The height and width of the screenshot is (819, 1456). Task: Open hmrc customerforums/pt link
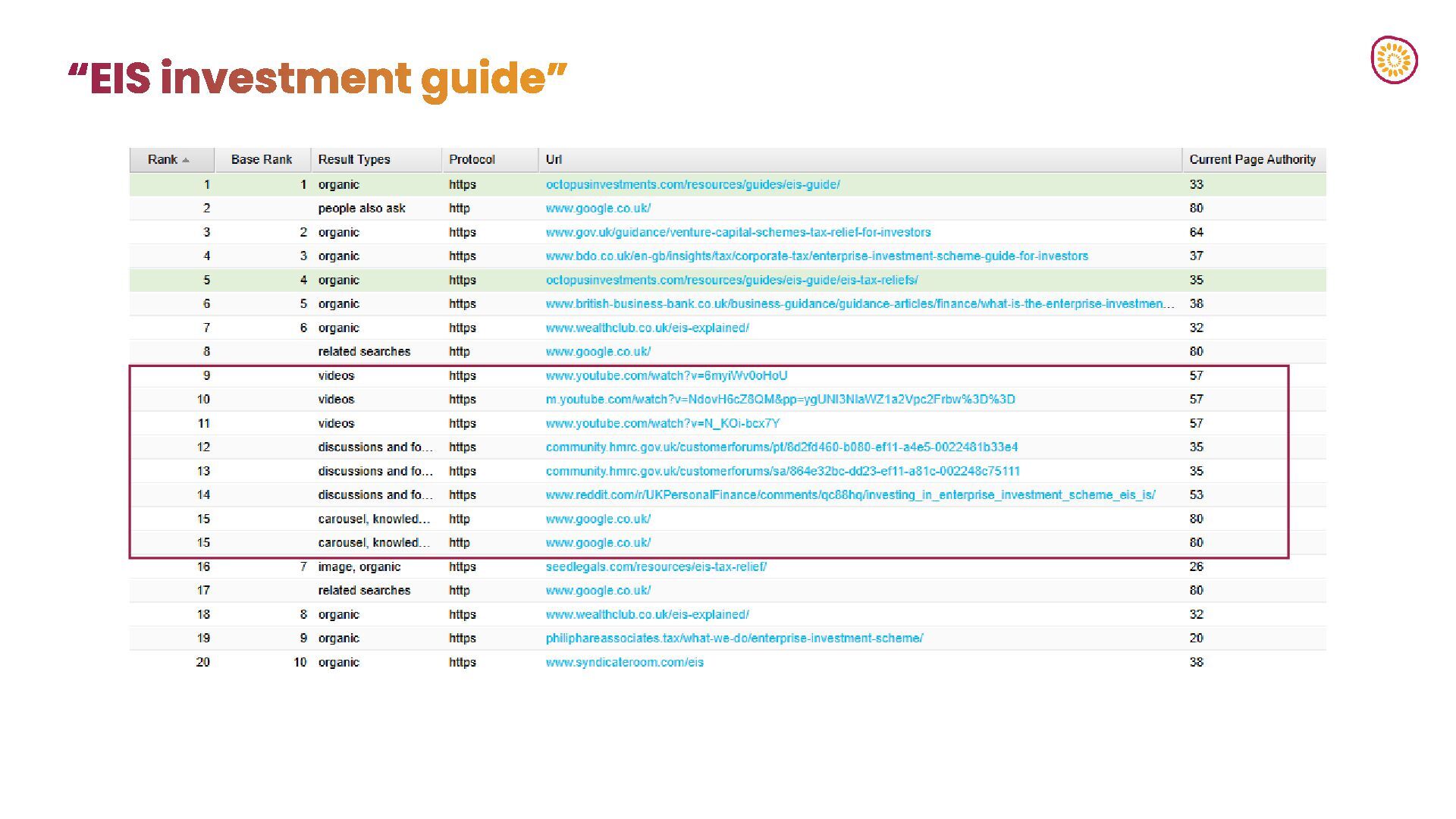coord(782,447)
